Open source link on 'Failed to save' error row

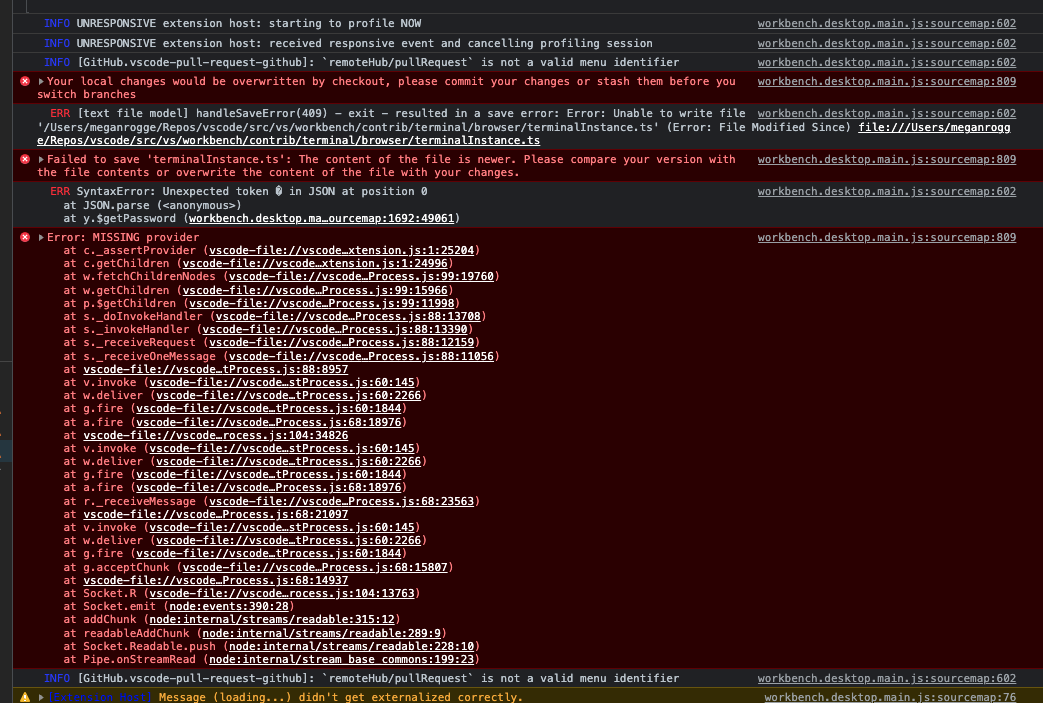[887, 160]
